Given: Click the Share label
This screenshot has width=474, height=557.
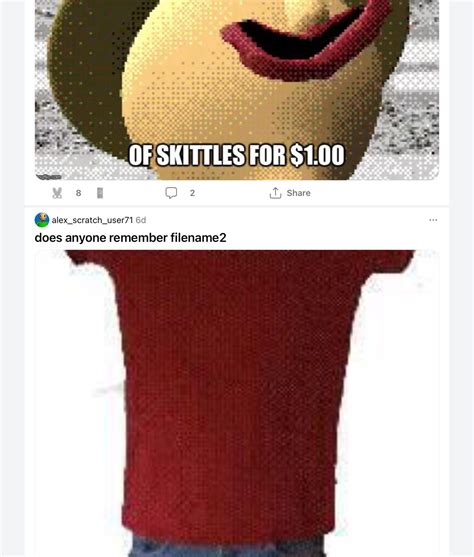Looking at the screenshot, I should pos(298,193).
